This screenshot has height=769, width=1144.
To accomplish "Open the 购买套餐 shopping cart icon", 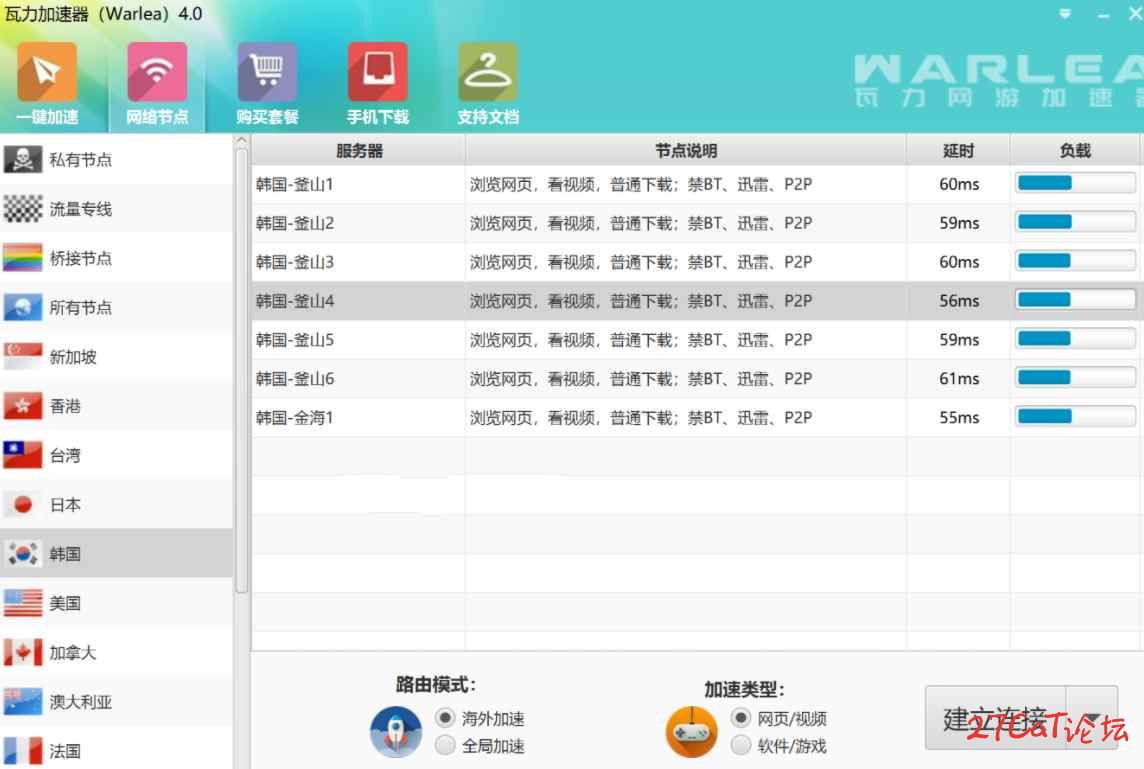I will [x=267, y=72].
